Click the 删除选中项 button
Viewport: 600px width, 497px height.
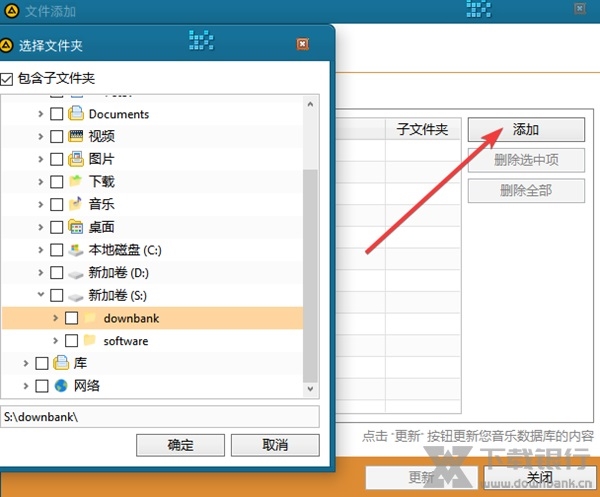pyautogui.click(x=526, y=160)
